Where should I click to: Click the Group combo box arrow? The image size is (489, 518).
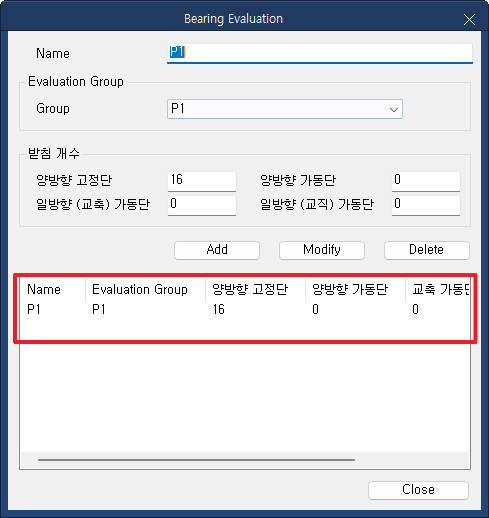[x=394, y=109]
